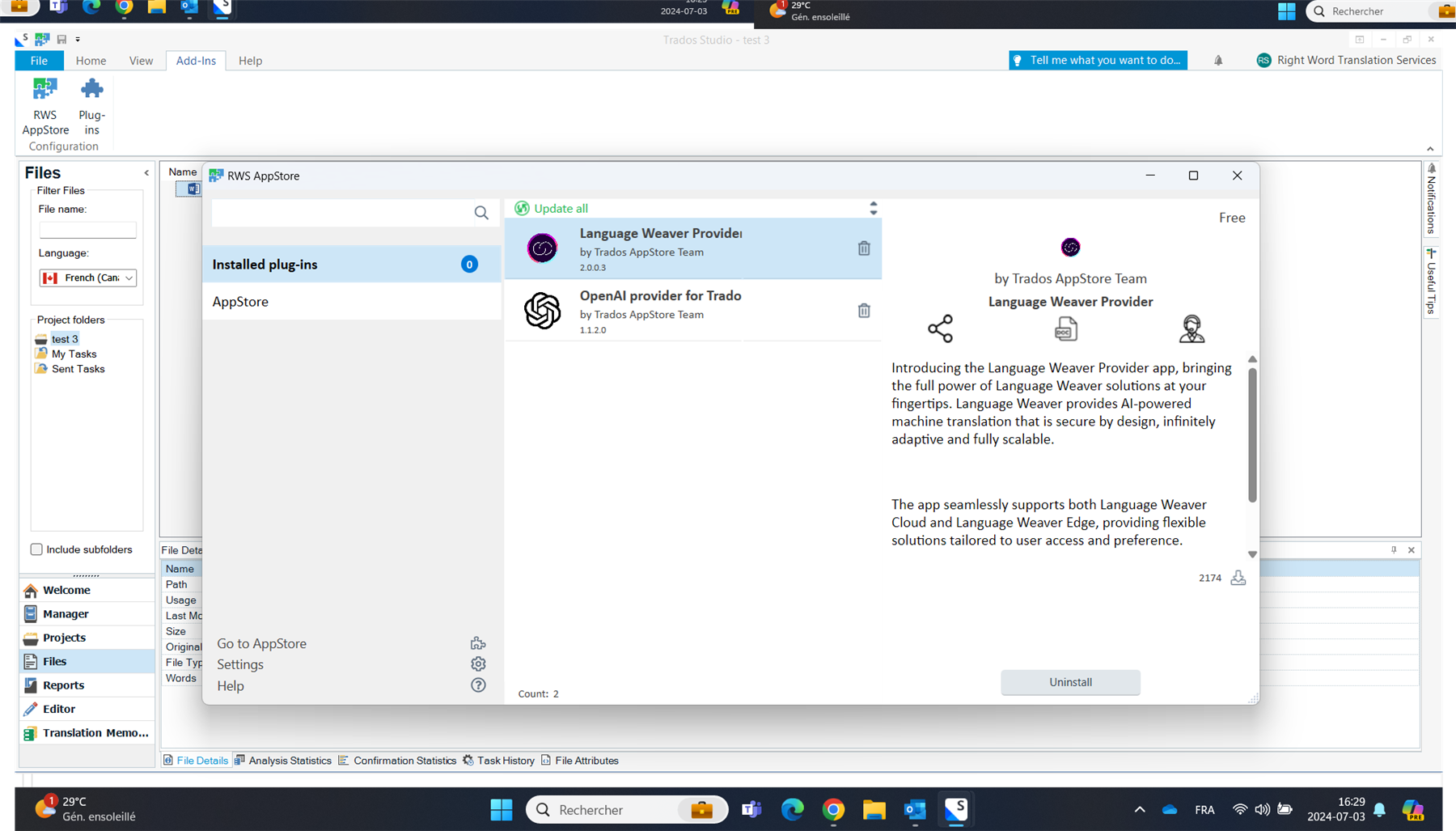Click the support person icon
The width and height of the screenshot is (1456, 831).
click(1191, 329)
